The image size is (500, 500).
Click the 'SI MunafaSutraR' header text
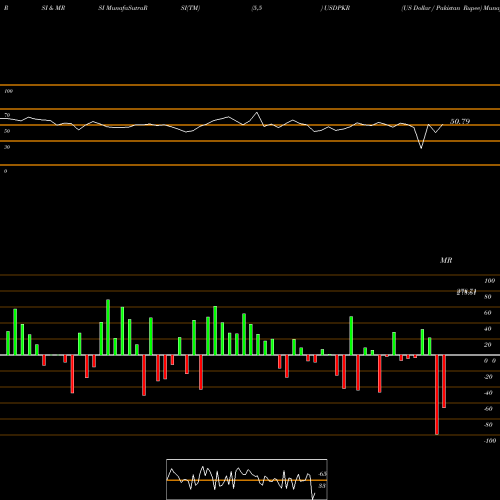click(x=123, y=8)
